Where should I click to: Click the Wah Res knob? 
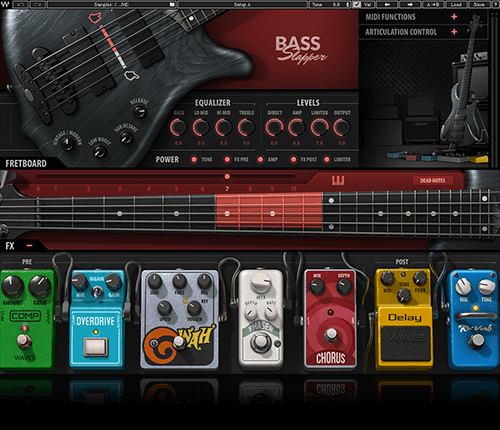click(204, 281)
